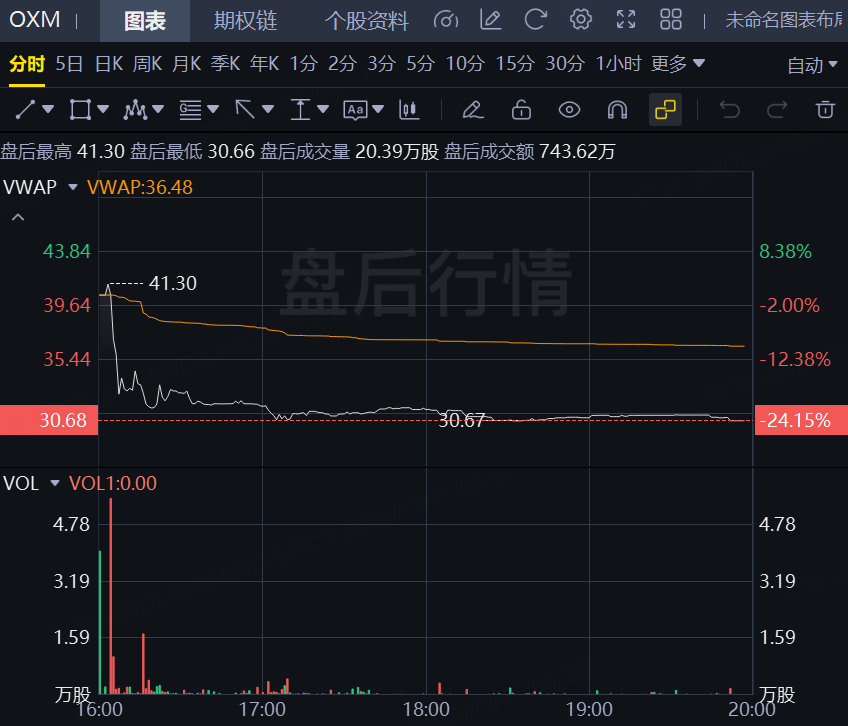Open the 自动 scale dropdown
The width and height of the screenshot is (848, 726).
tap(812, 65)
